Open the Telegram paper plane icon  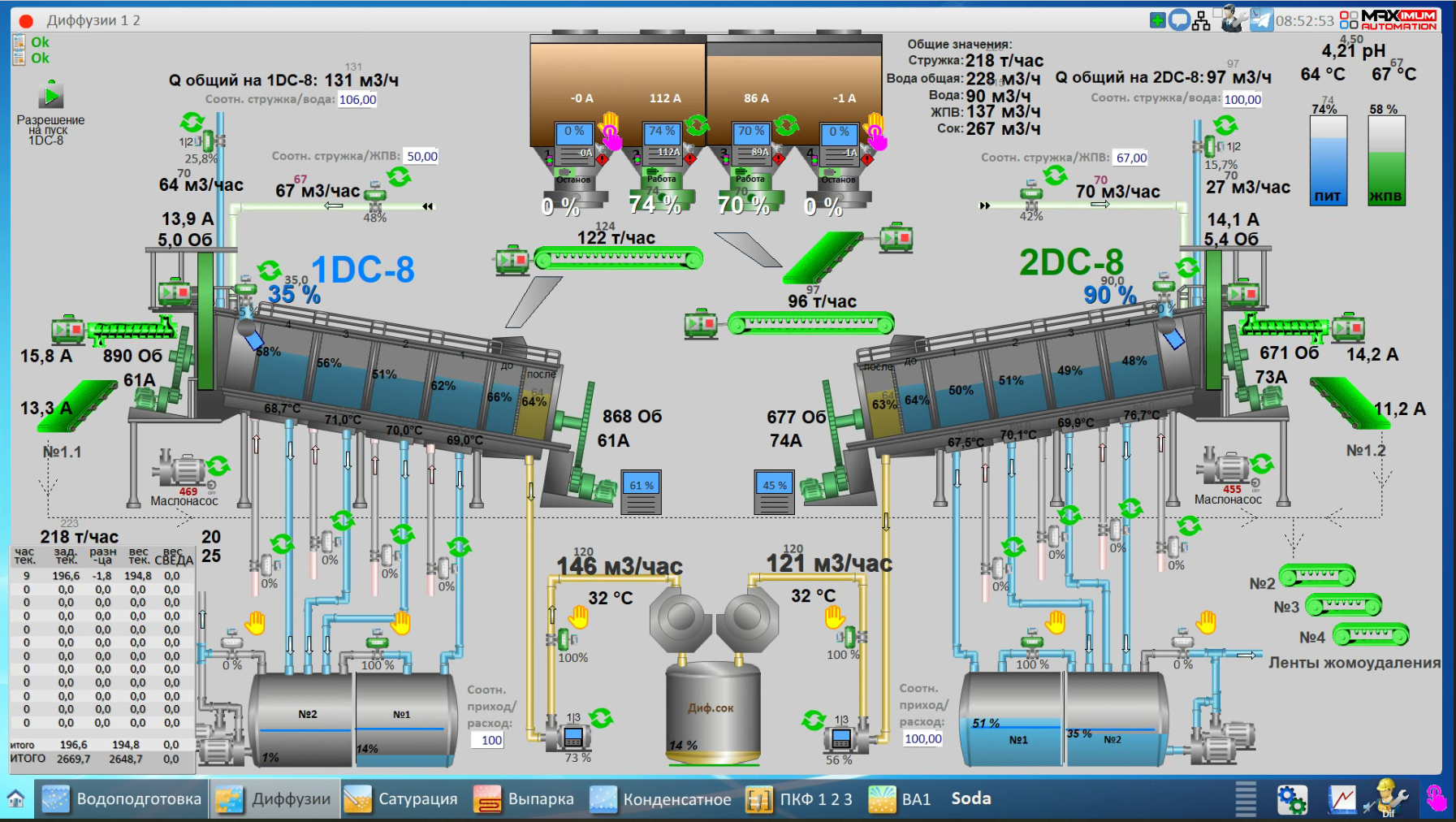coord(1260,19)
